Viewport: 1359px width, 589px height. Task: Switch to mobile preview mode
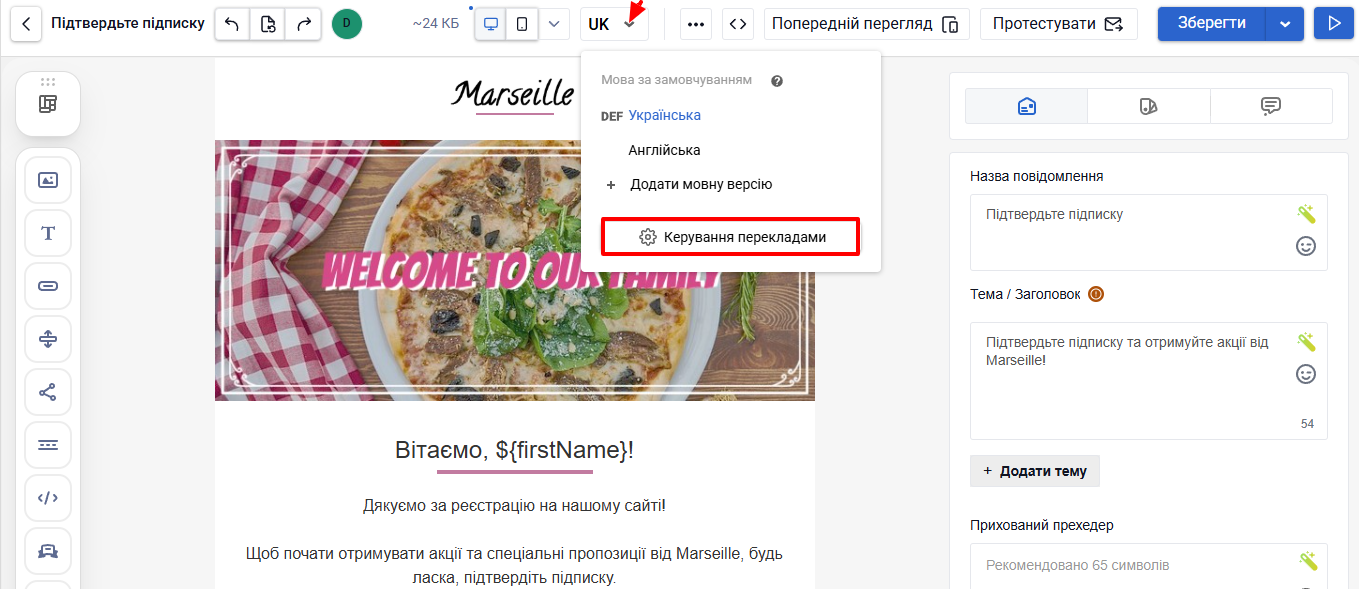point(522,23)
